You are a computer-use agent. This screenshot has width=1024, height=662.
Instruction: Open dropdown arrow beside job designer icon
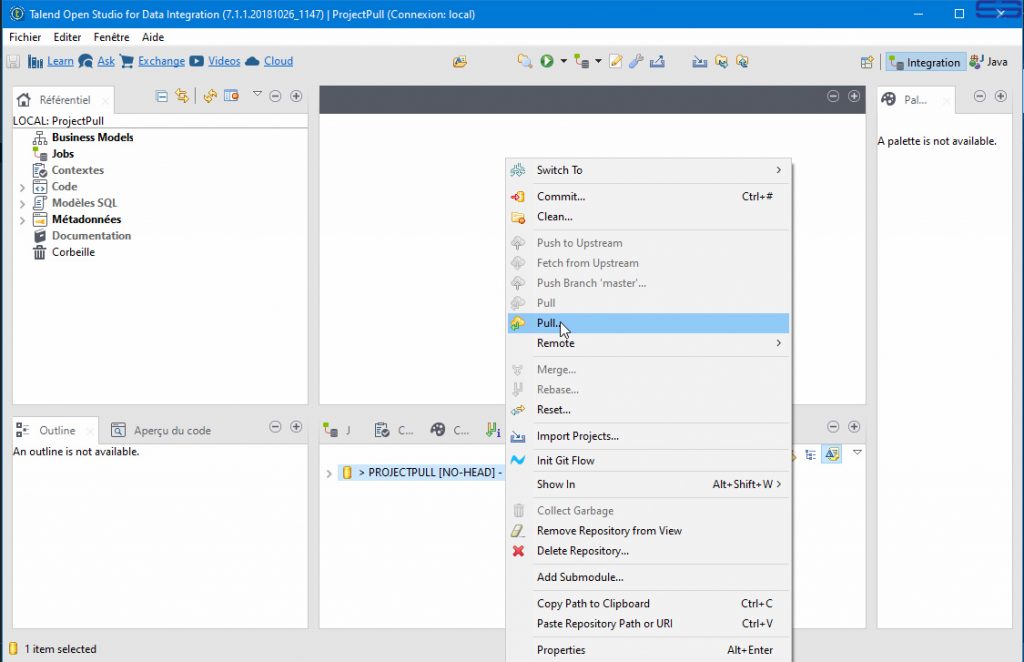[x=598, y=61]
